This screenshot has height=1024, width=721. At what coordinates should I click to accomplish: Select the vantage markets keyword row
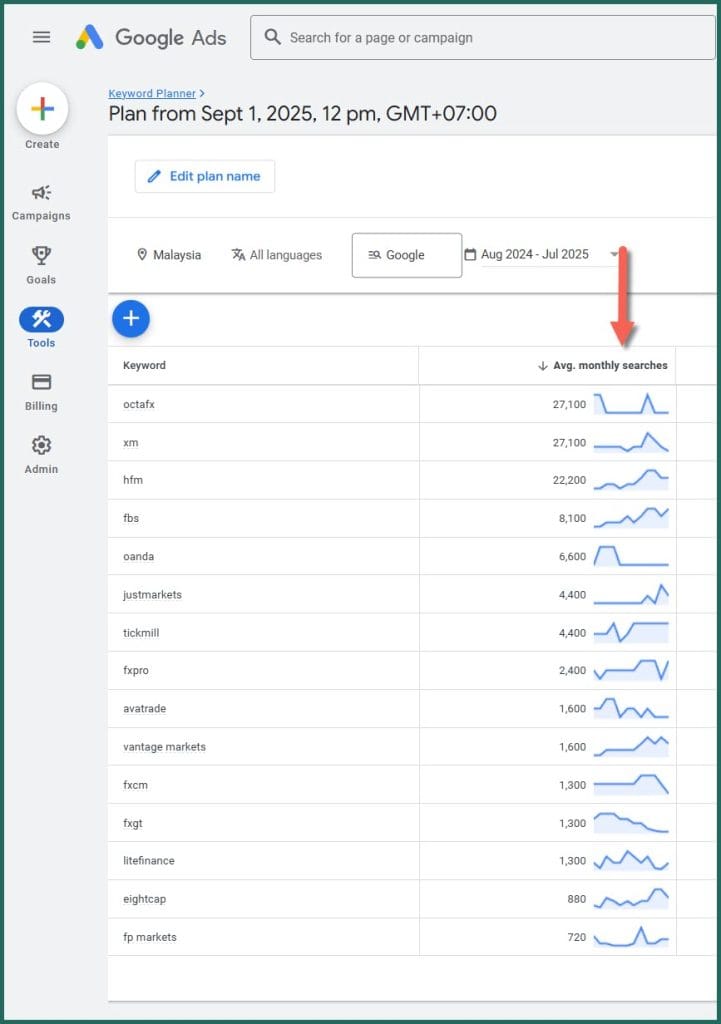pyautogui.click(x=411, y=747)
